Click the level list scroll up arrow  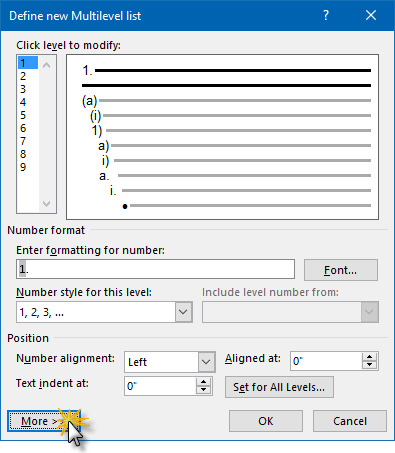pyautogui.click(x=47, y=65)
